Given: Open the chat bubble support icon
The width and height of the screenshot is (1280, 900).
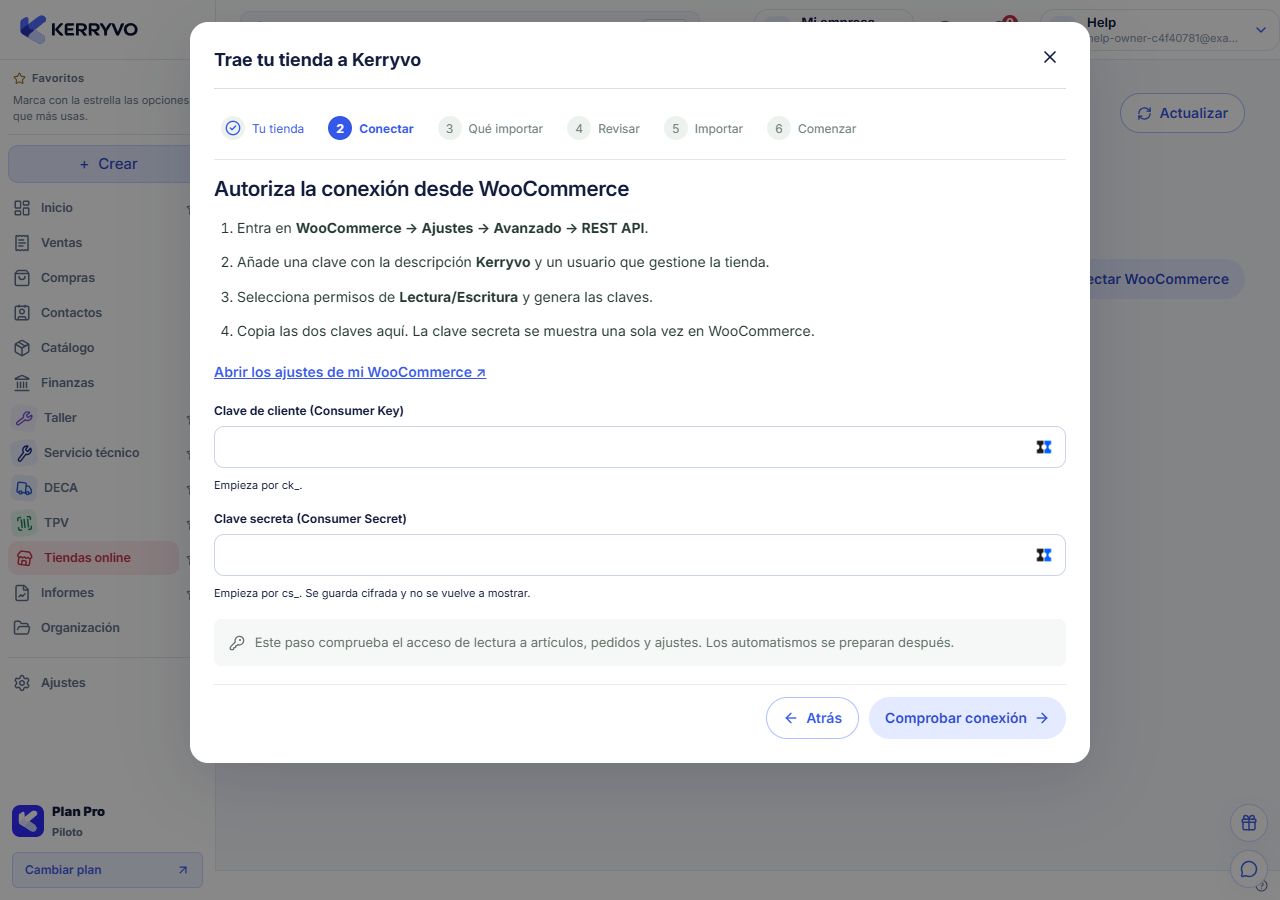Looking at the screenshot, I should pyautogui.click(x=1249, y=869).
